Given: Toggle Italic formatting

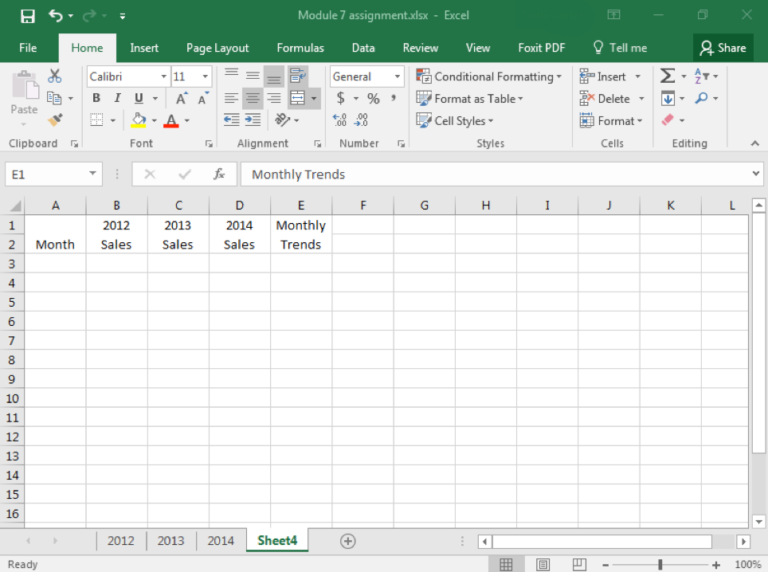Looking at the screenshot, I should (117, 98).
